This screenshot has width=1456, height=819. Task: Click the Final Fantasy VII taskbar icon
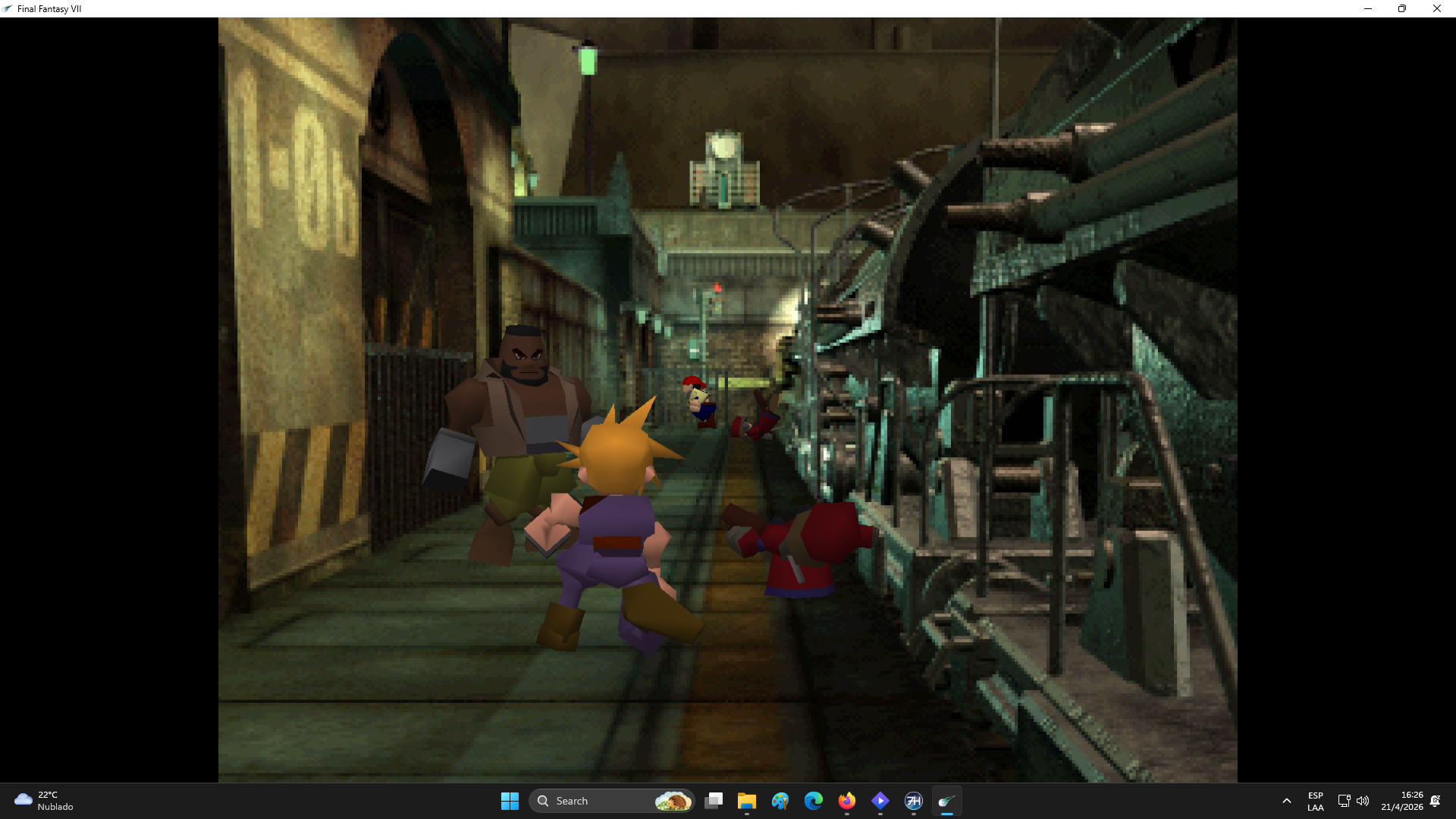point(946,801)
